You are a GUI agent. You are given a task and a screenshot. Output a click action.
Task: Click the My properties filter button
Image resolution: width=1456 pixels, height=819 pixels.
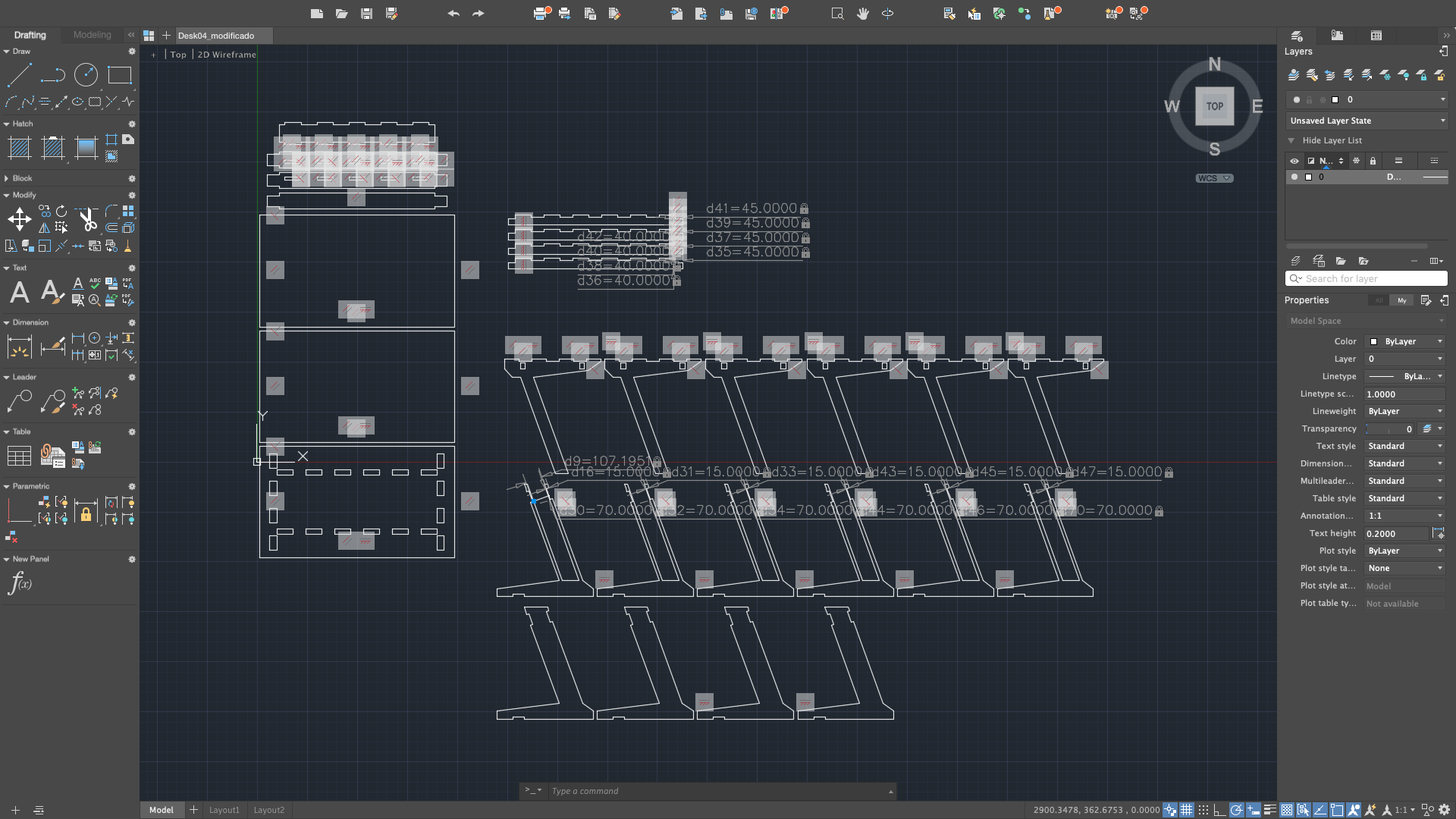pos(1402,300)
